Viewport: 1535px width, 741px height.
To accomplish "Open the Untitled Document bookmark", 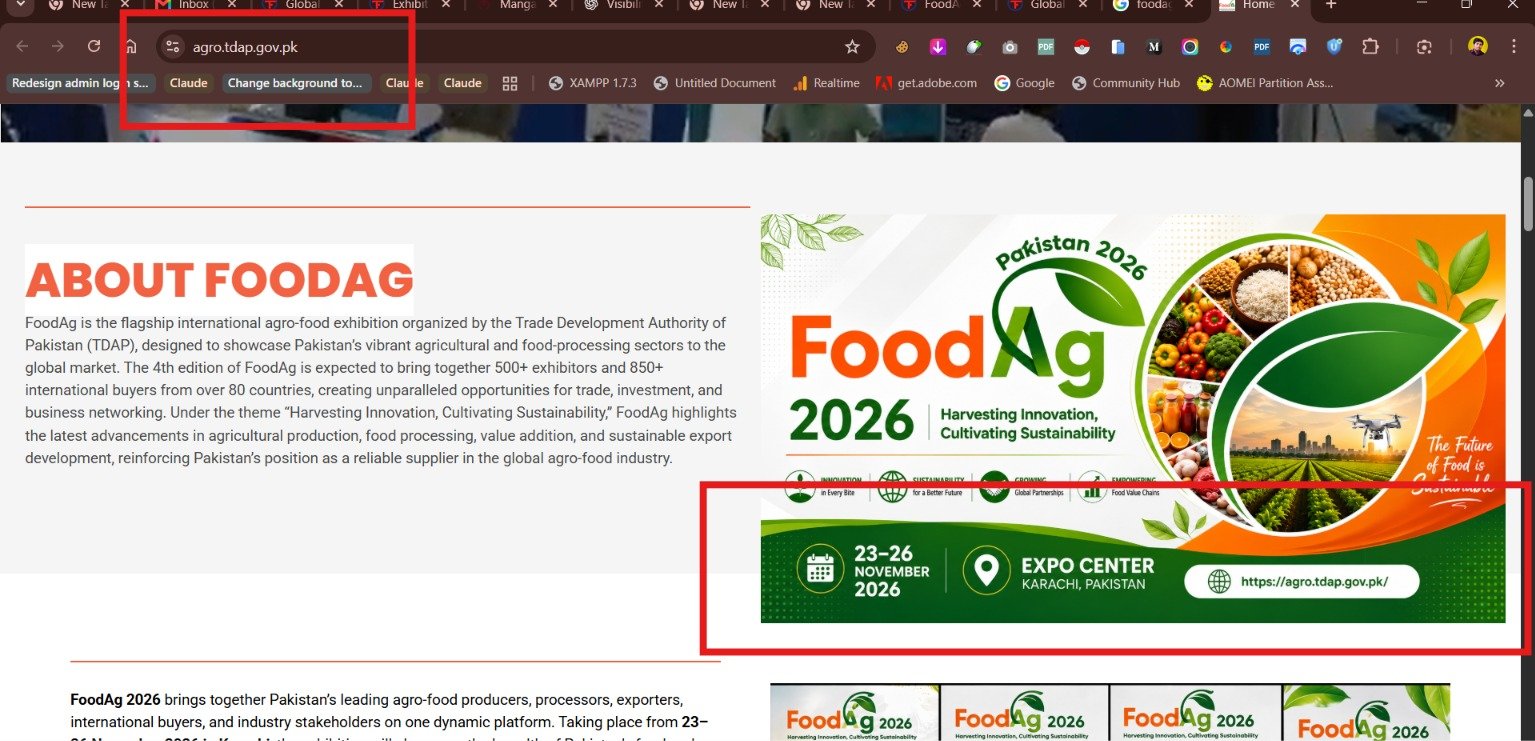I will click(714, 83).
